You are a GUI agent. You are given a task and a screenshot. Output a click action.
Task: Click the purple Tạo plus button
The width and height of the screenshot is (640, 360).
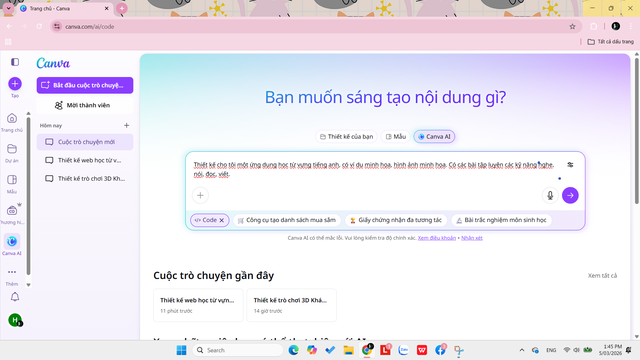pyautogui.click(x=15, y=84)
